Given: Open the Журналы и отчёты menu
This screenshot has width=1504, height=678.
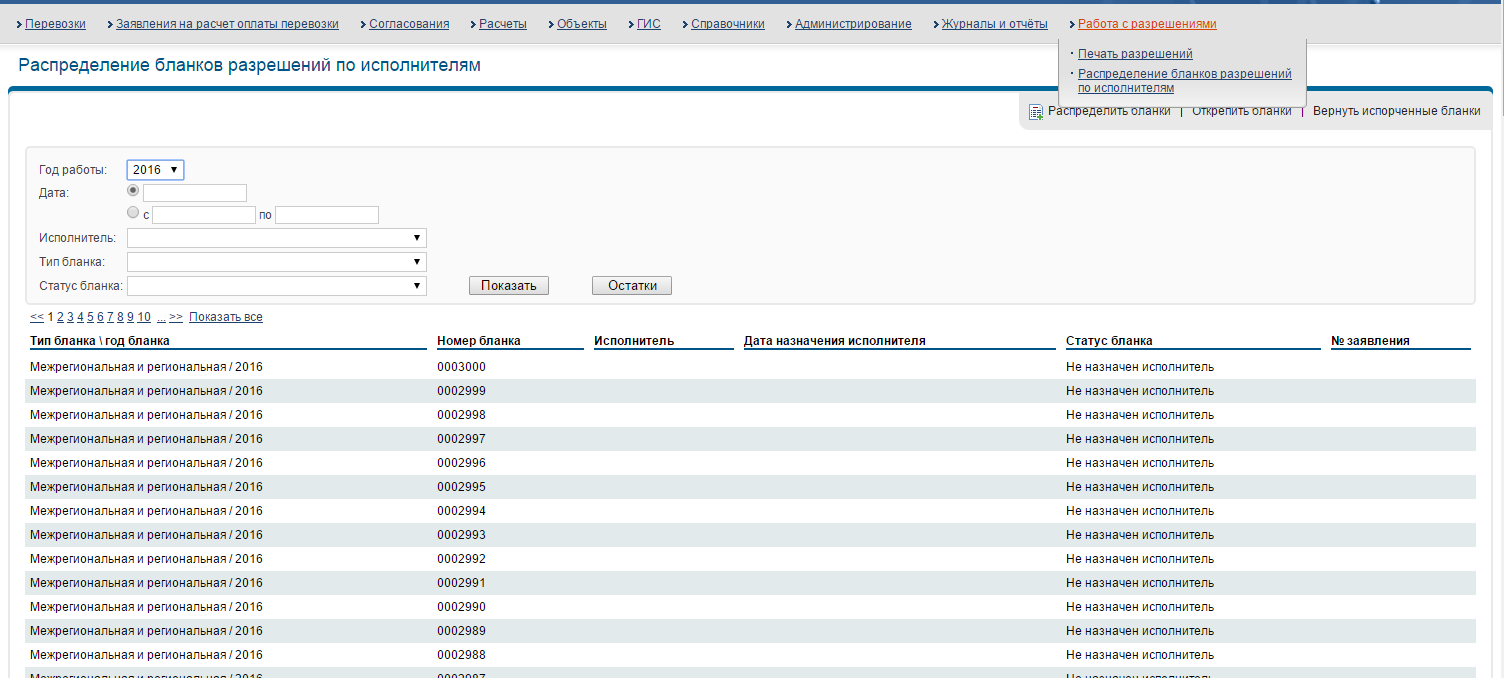Looking at the screenshot, I should [x=994, y=24].
